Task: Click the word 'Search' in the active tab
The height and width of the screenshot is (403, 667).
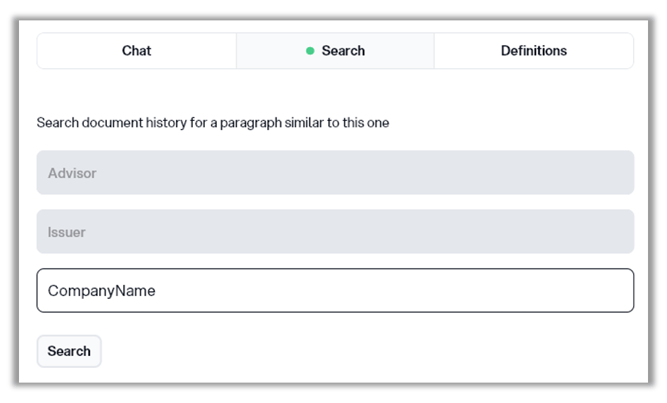Action: click(343, 51)
